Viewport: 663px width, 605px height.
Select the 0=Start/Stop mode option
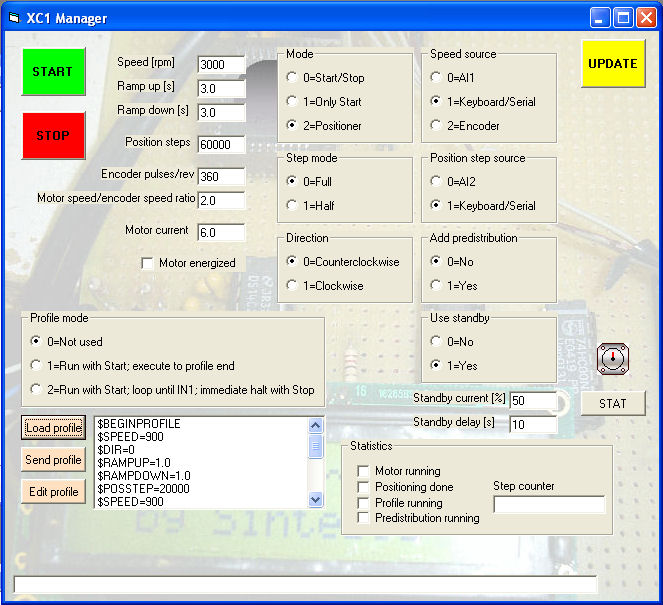293,77
